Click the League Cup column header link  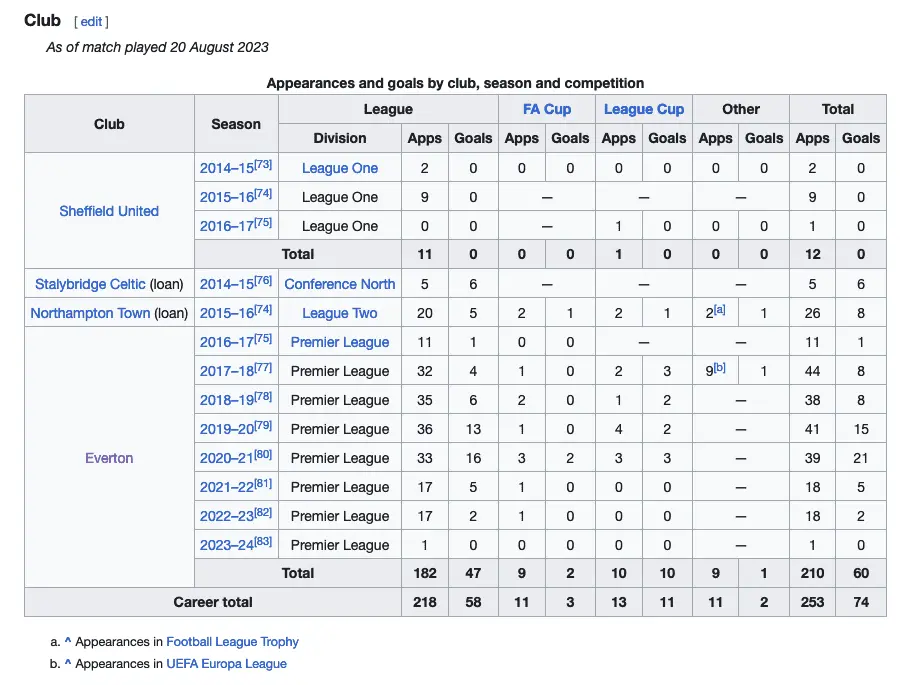643,109
